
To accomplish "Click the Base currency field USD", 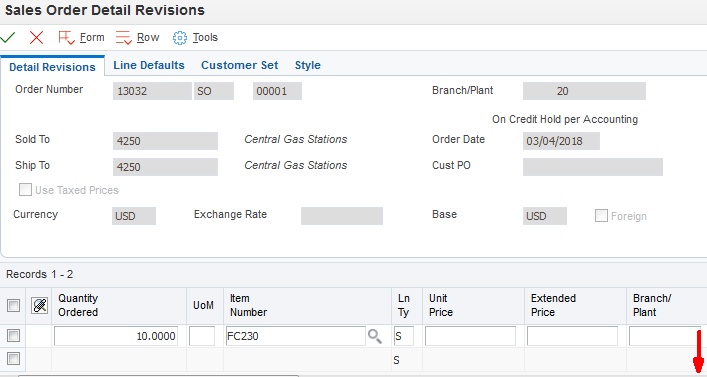I will point(545,216).
